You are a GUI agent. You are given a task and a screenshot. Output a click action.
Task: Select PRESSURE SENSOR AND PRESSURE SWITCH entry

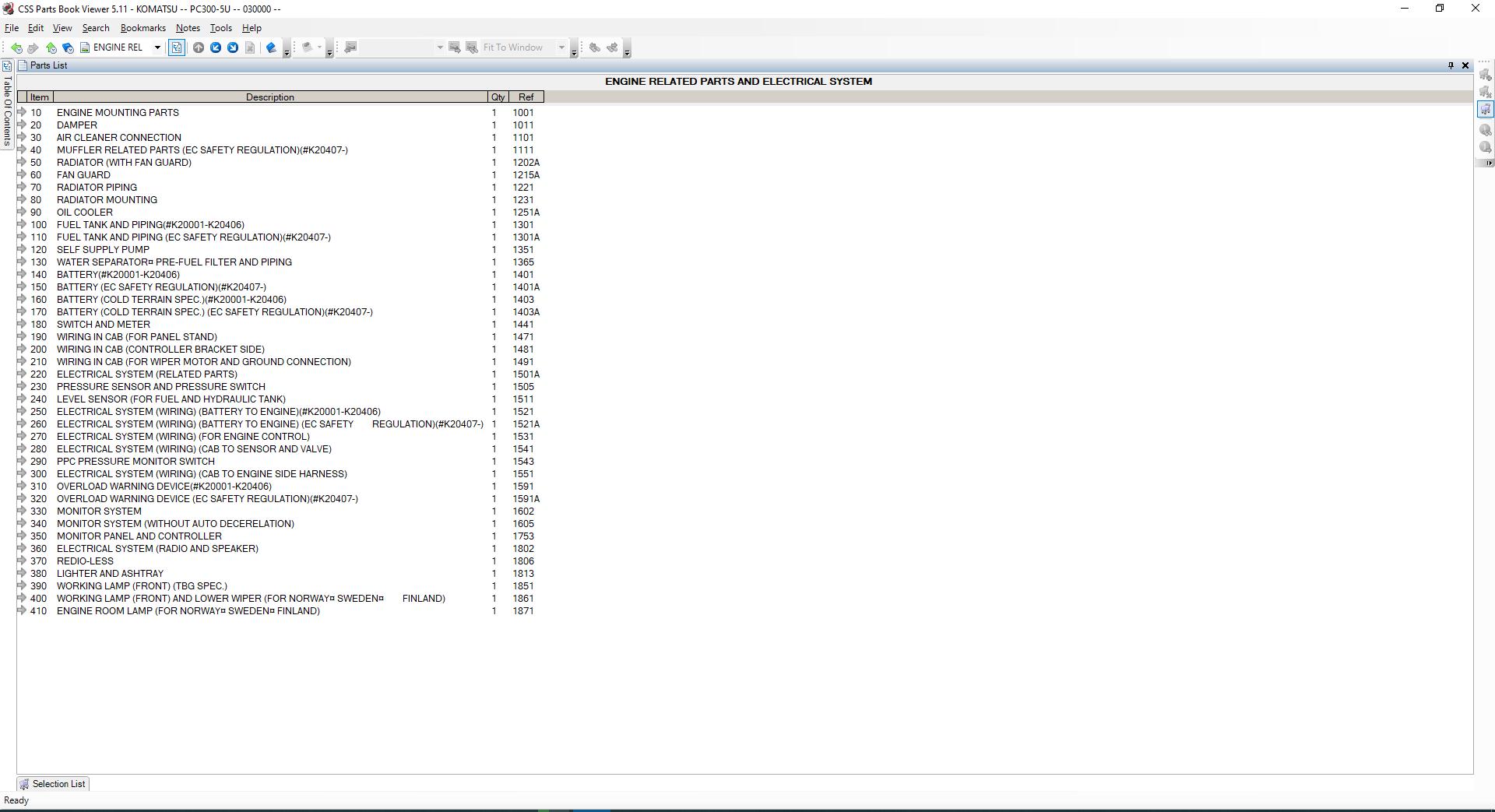pos(161,387)
